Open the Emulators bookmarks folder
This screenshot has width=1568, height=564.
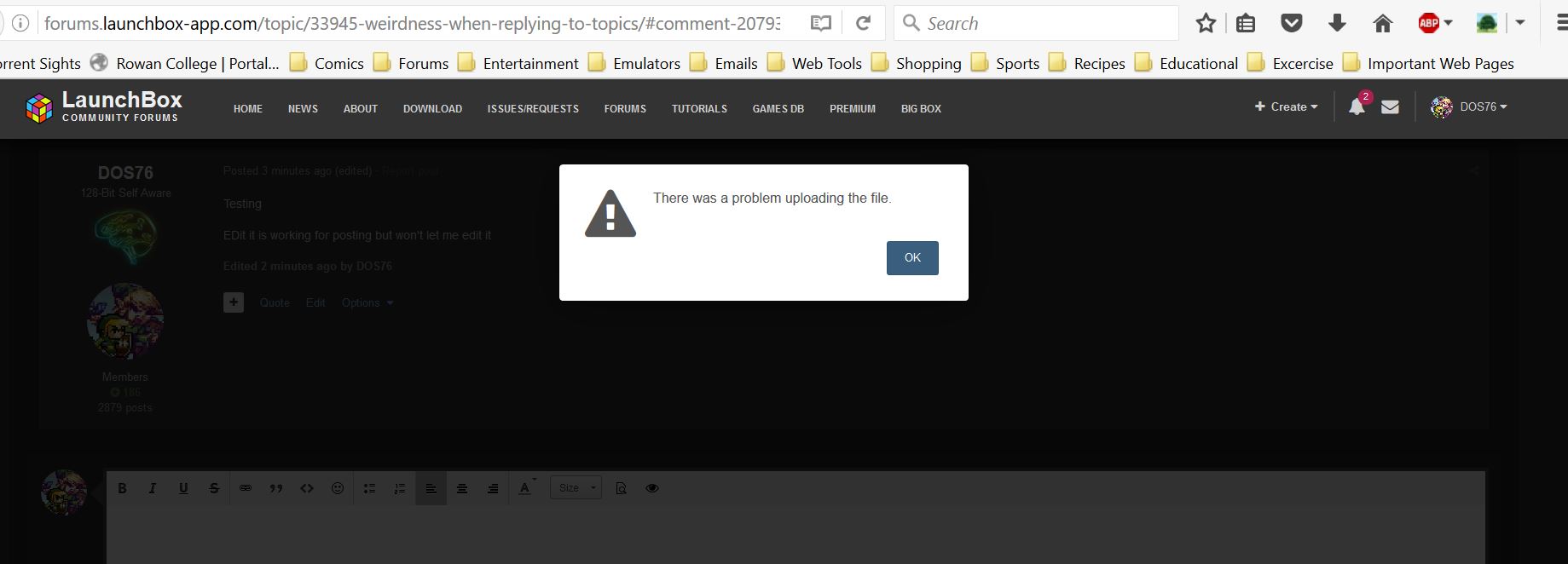coord(634,63)
